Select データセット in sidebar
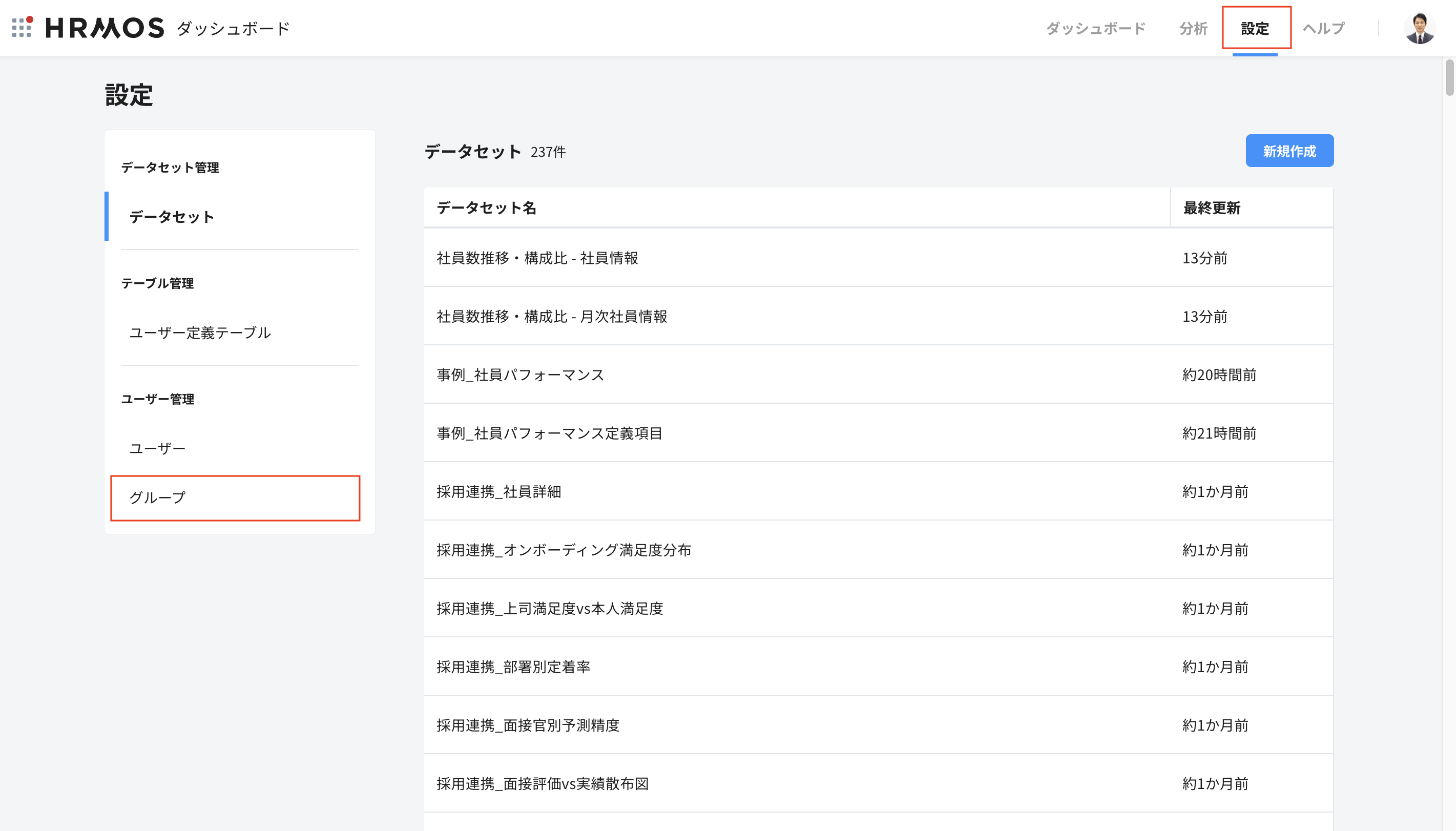 [172, 217]
